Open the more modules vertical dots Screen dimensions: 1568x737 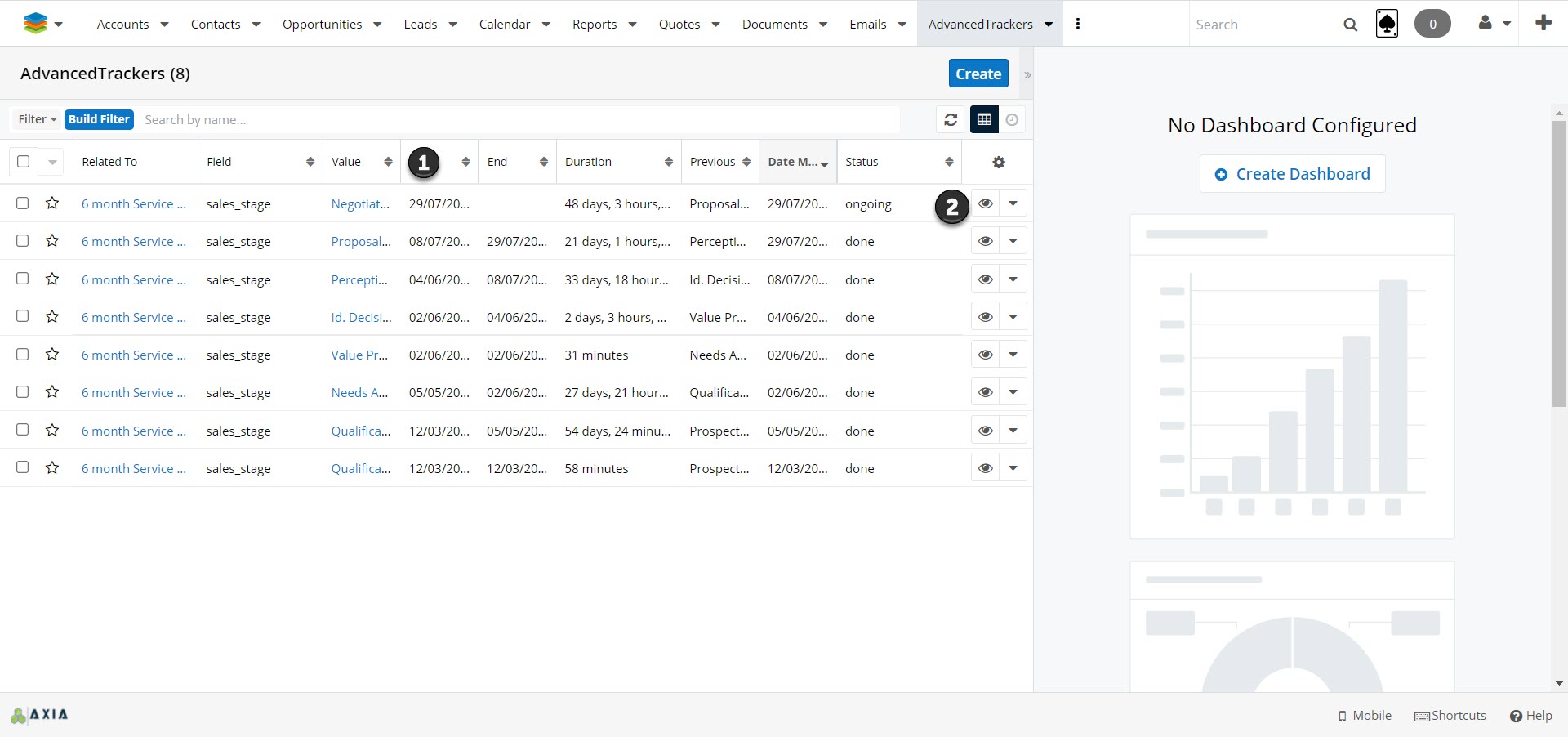(1078, 24)
